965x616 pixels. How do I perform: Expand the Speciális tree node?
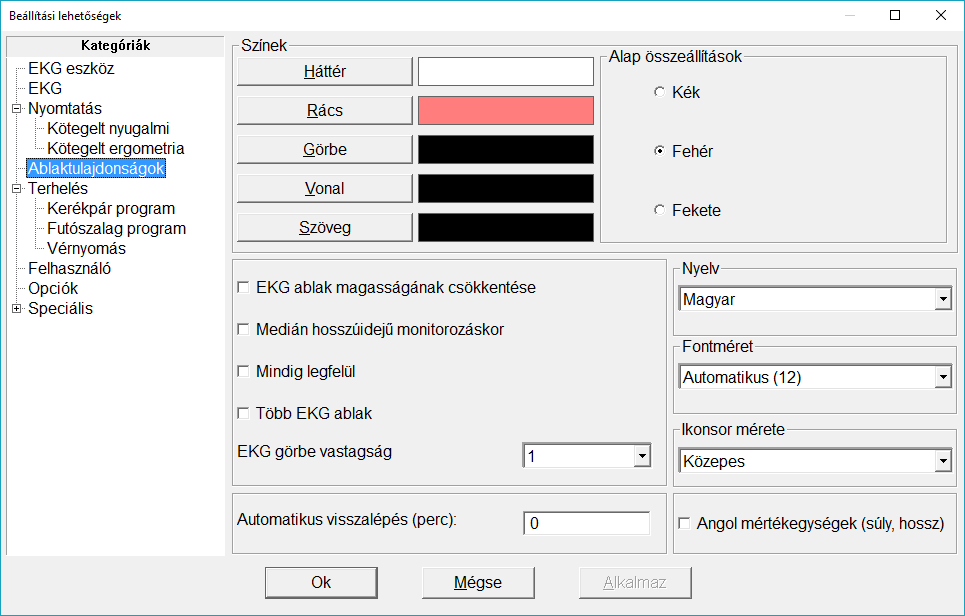pos(17,309)
